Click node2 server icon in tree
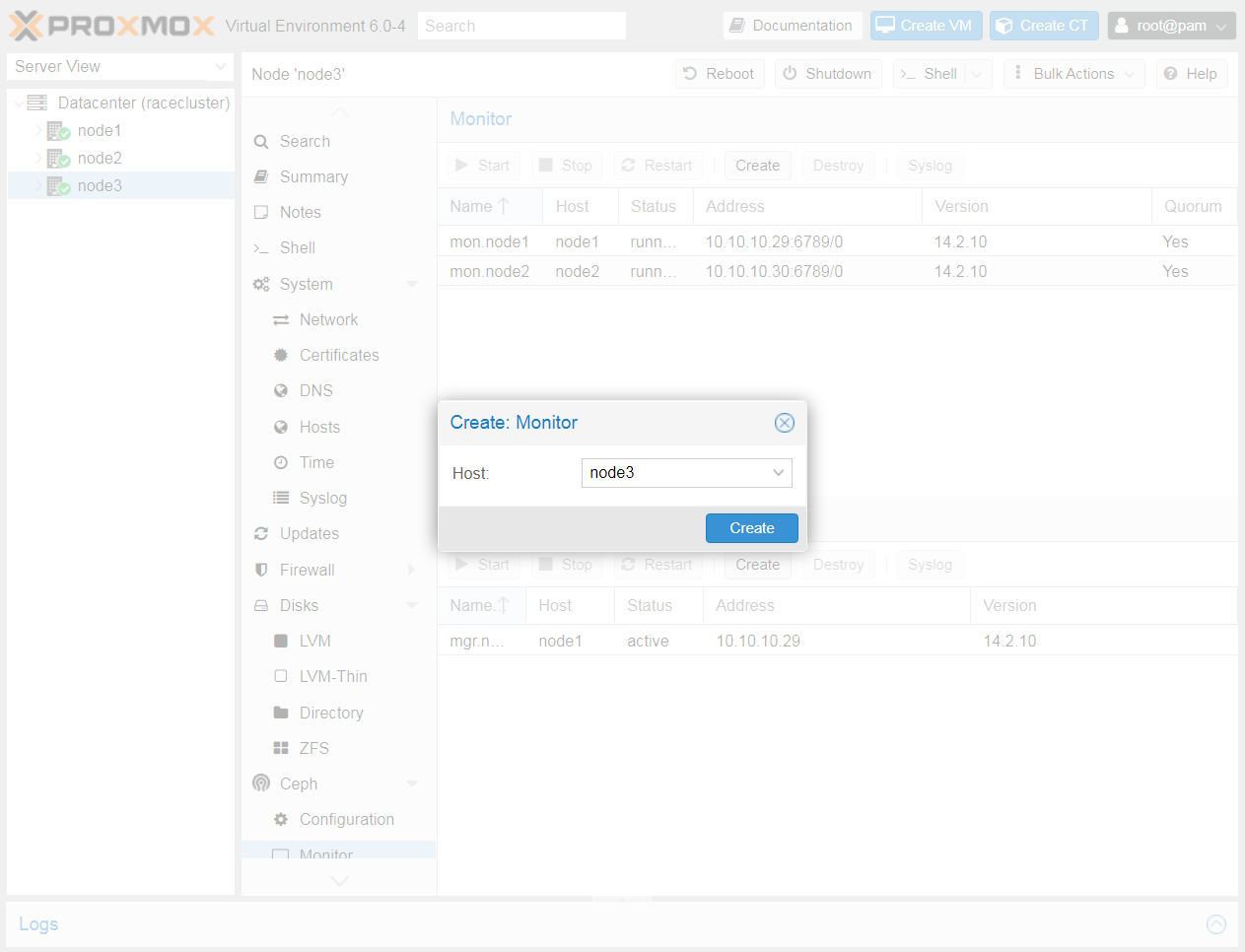The height and width of the screenshot is (952, 1245). (58, 159)
